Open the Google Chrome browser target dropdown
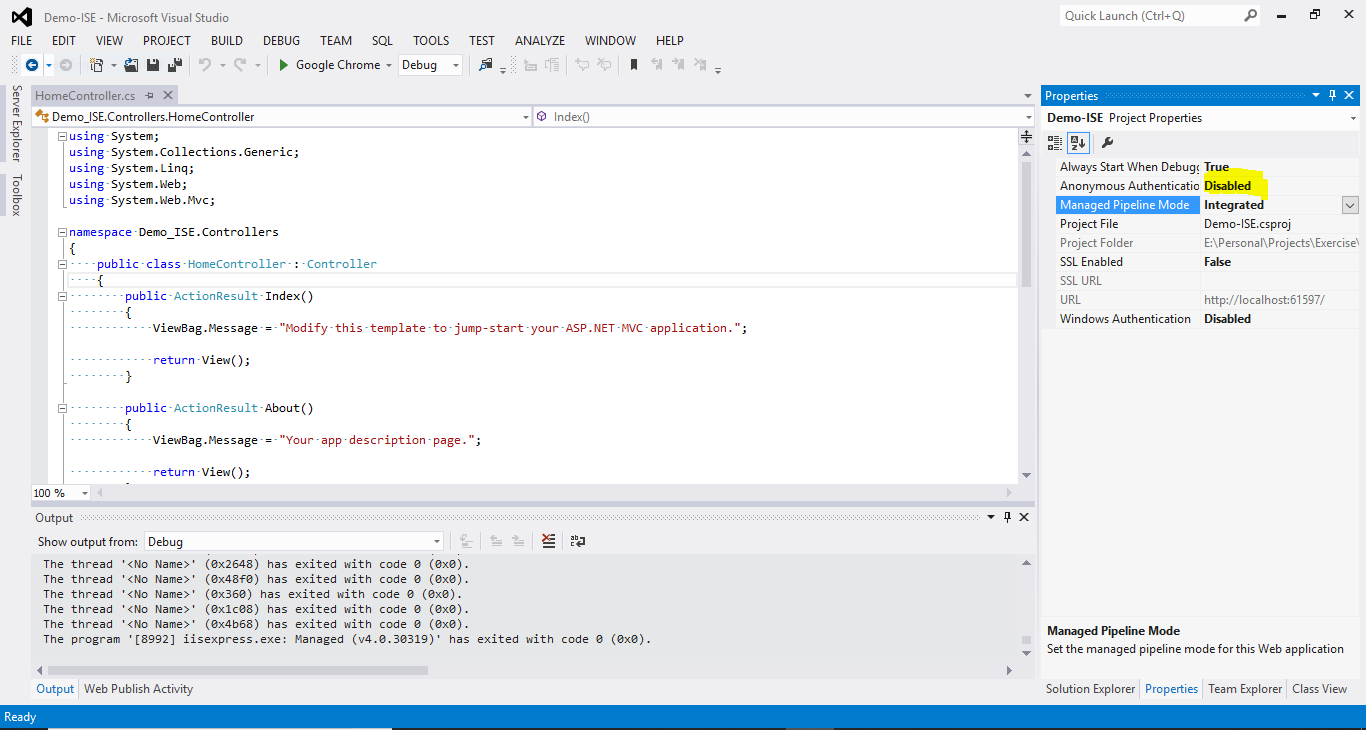Image resolution: width=1366 pixels, height=730 pixels. [388, 65]
